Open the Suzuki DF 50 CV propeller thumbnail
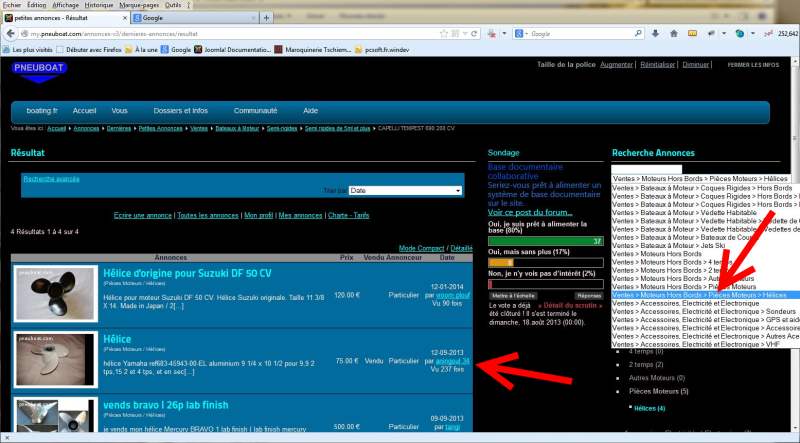Viewport: 800px width, 443px height. pyautogui.click(x=56, y=293)
